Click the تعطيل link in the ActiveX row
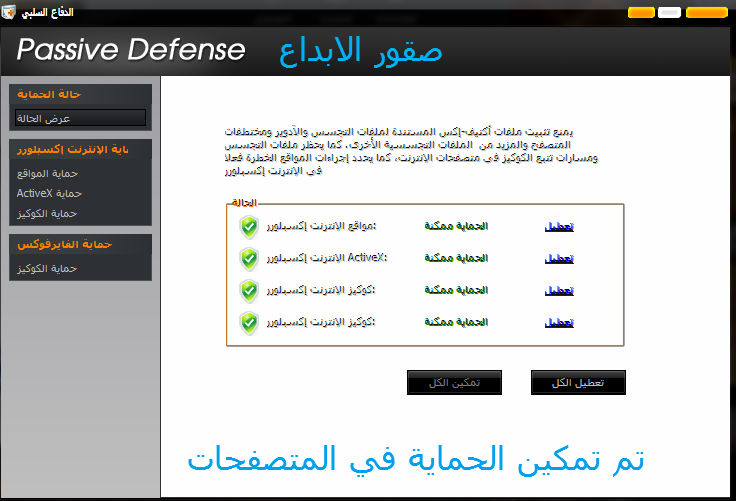Screen dimensions: 736x501 click(x=559, y=259)
